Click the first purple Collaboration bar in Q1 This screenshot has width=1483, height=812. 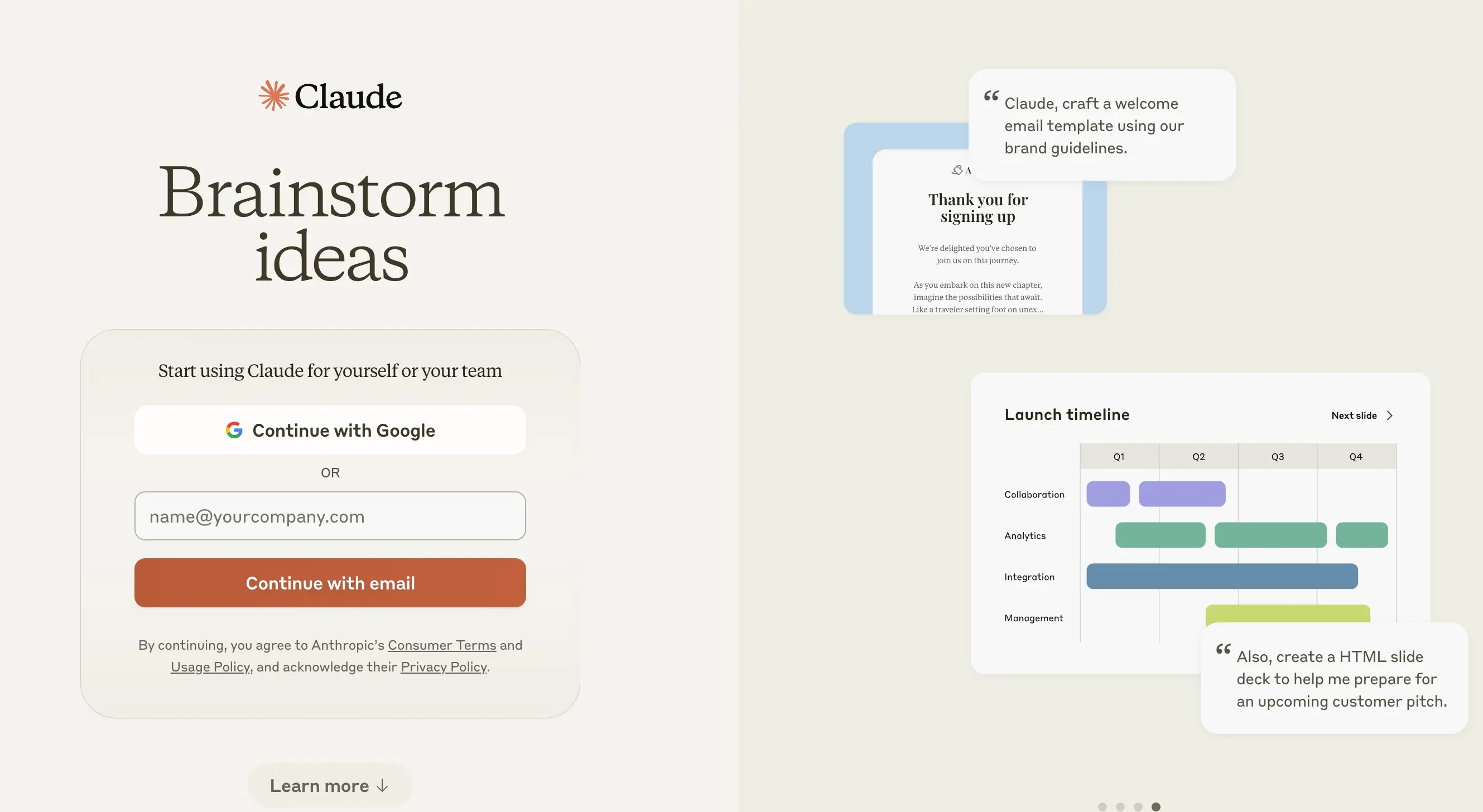[1108, 494]
